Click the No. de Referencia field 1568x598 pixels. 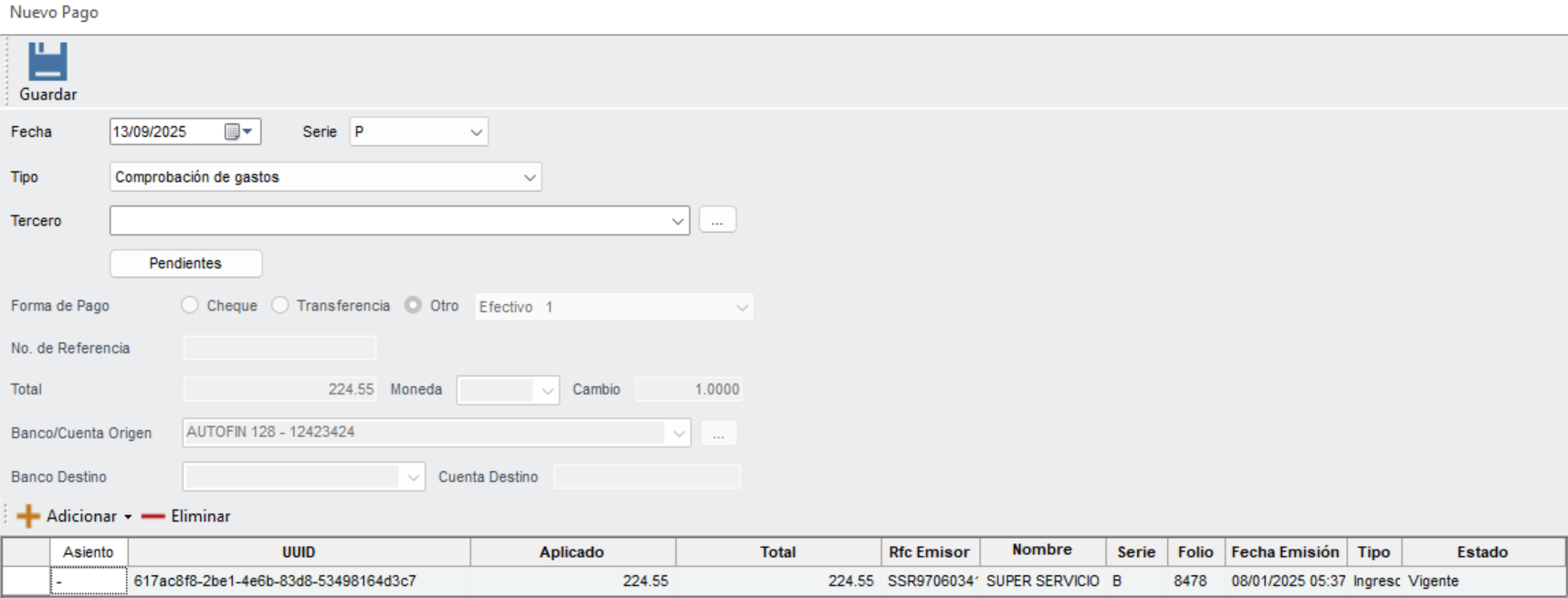click(280, 348)
